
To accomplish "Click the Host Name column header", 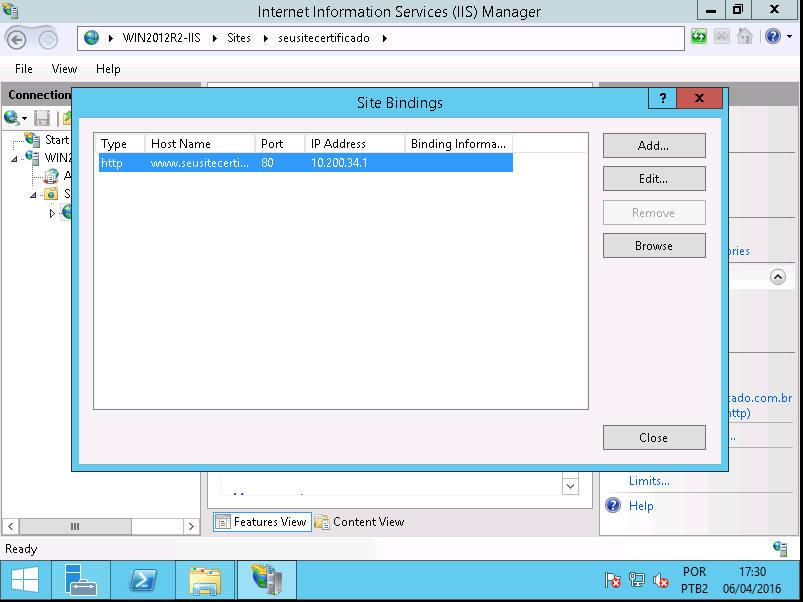I will [x=200, y=144].
